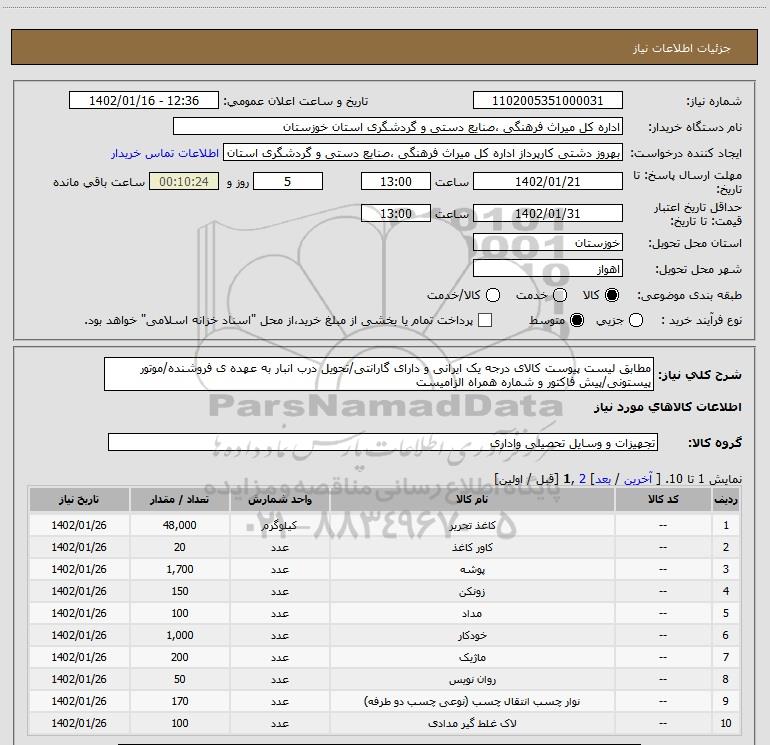This screenshot has height=745, width=770.
Task: Click the price validity time 13:00 field
Action: pyautogui.click(x=396, y=213)
